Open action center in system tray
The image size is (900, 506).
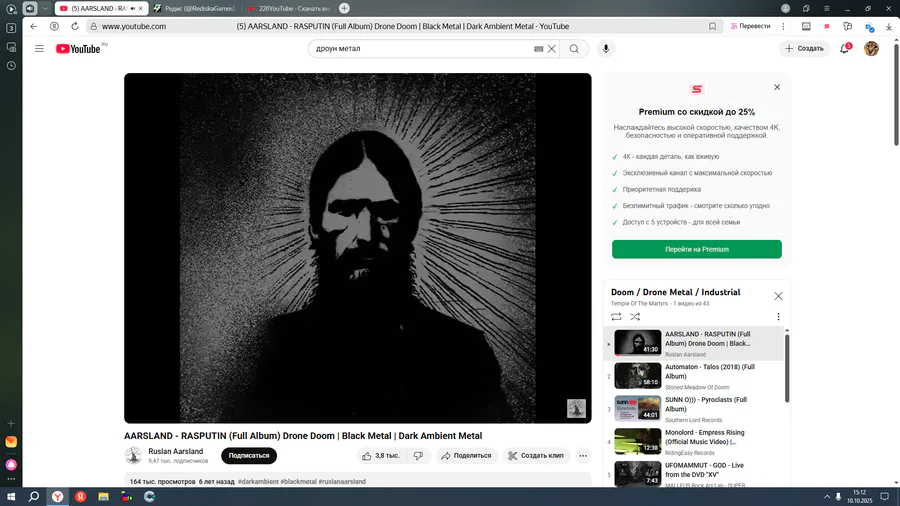coord(885,497)
